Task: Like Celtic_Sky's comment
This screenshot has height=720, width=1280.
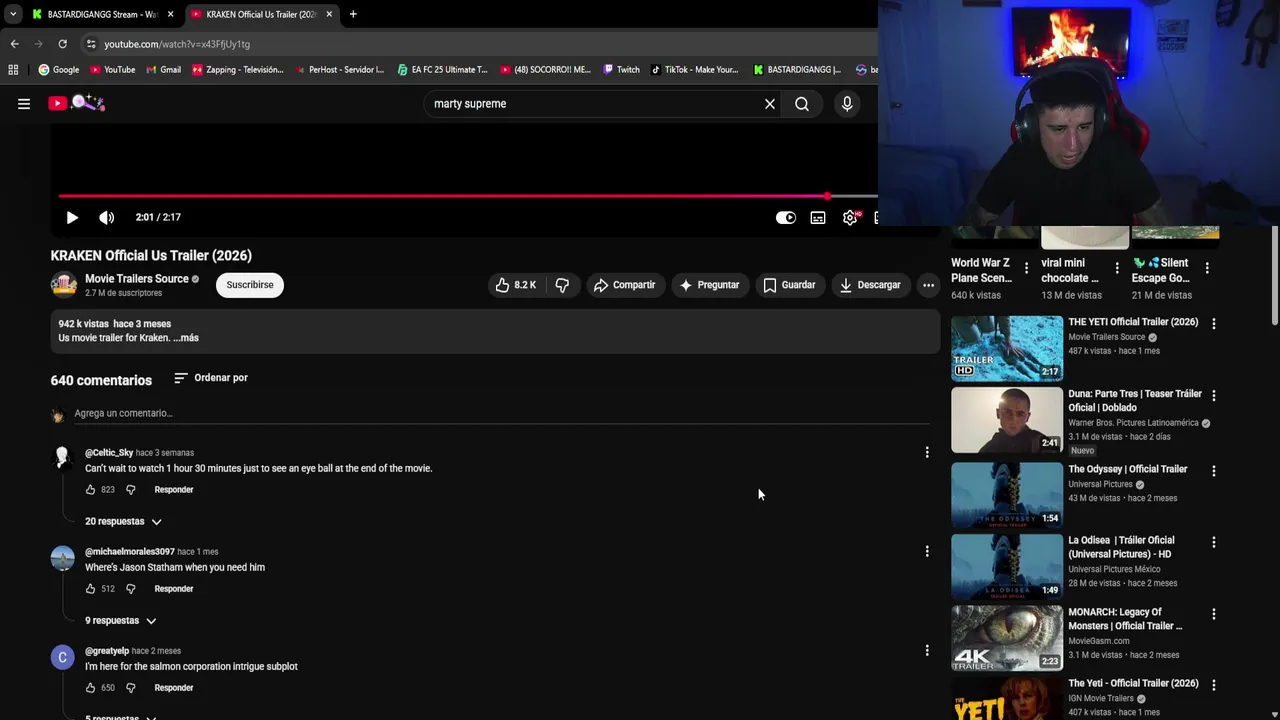Action: 91,490
